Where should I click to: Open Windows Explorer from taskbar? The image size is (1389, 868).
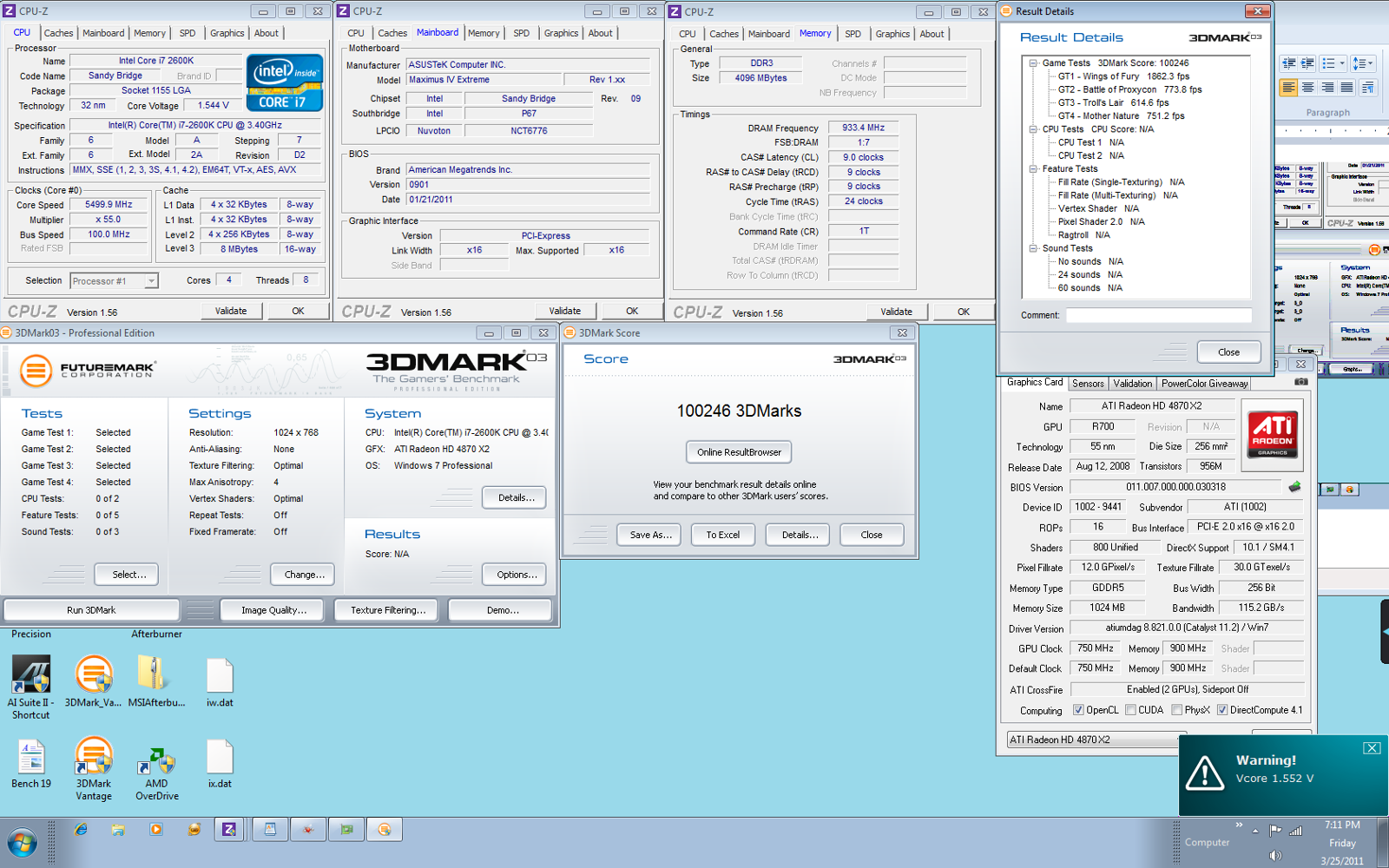(118, 830)
